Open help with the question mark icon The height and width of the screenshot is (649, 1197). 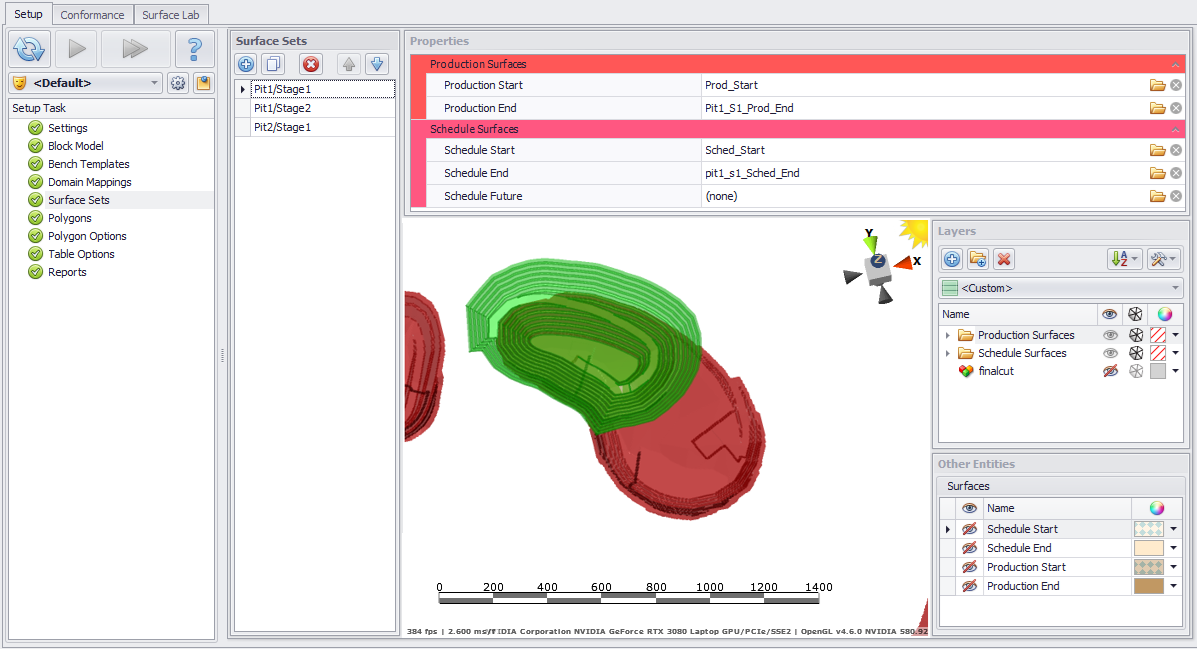[195, 49]
